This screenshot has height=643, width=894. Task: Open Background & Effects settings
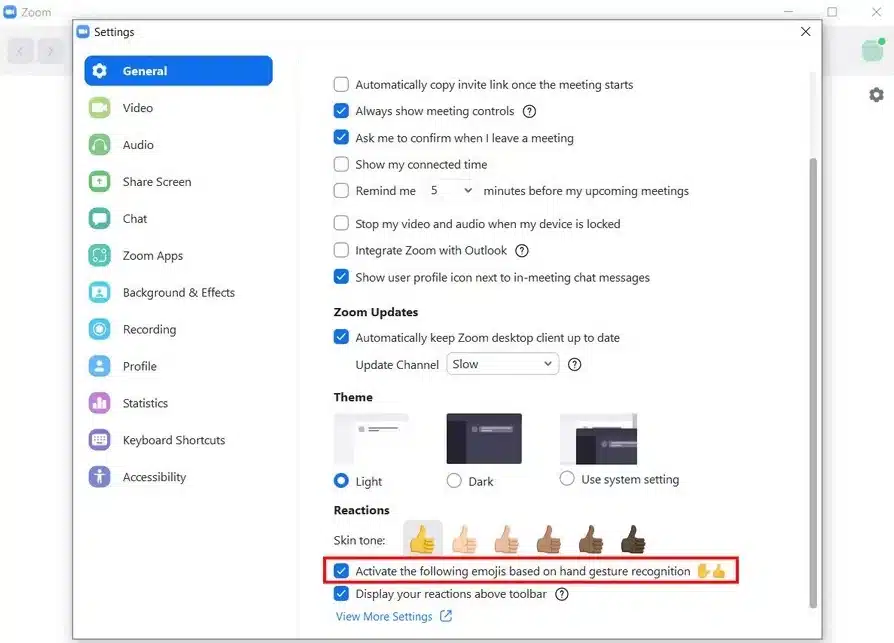pos(178,292)
